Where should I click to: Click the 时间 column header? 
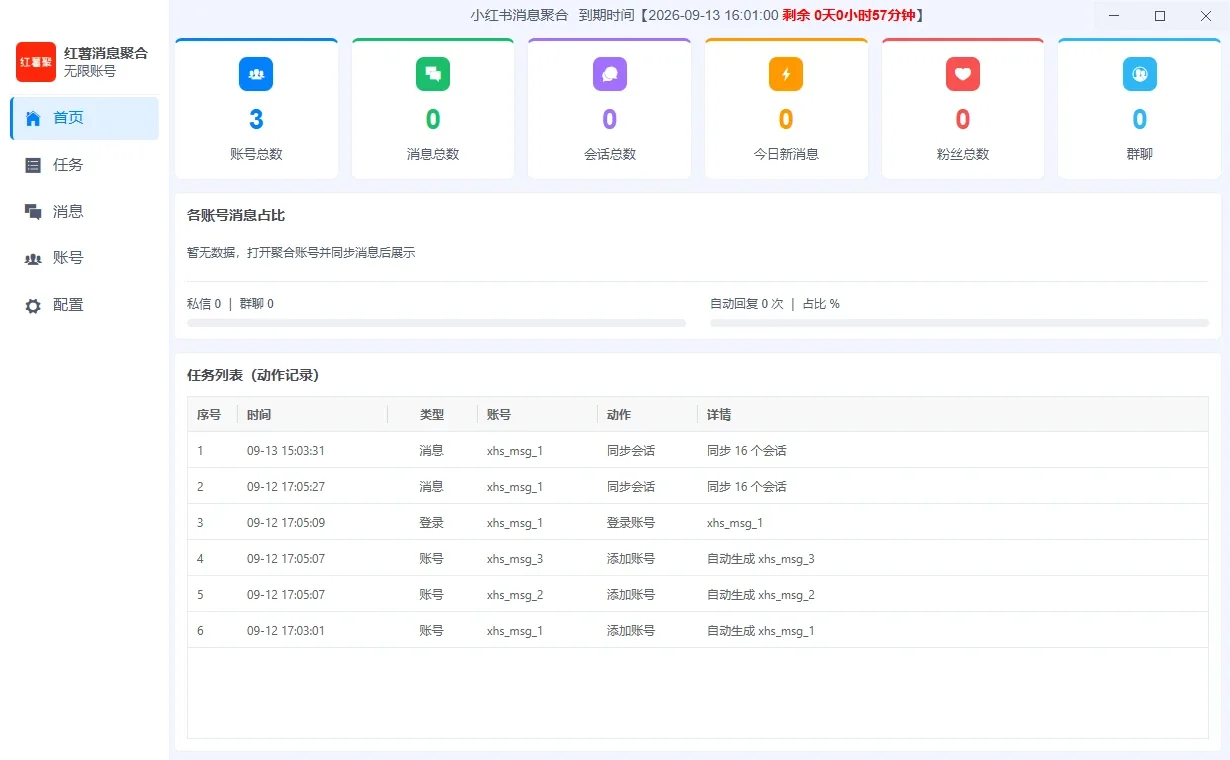tap(259, 414)
